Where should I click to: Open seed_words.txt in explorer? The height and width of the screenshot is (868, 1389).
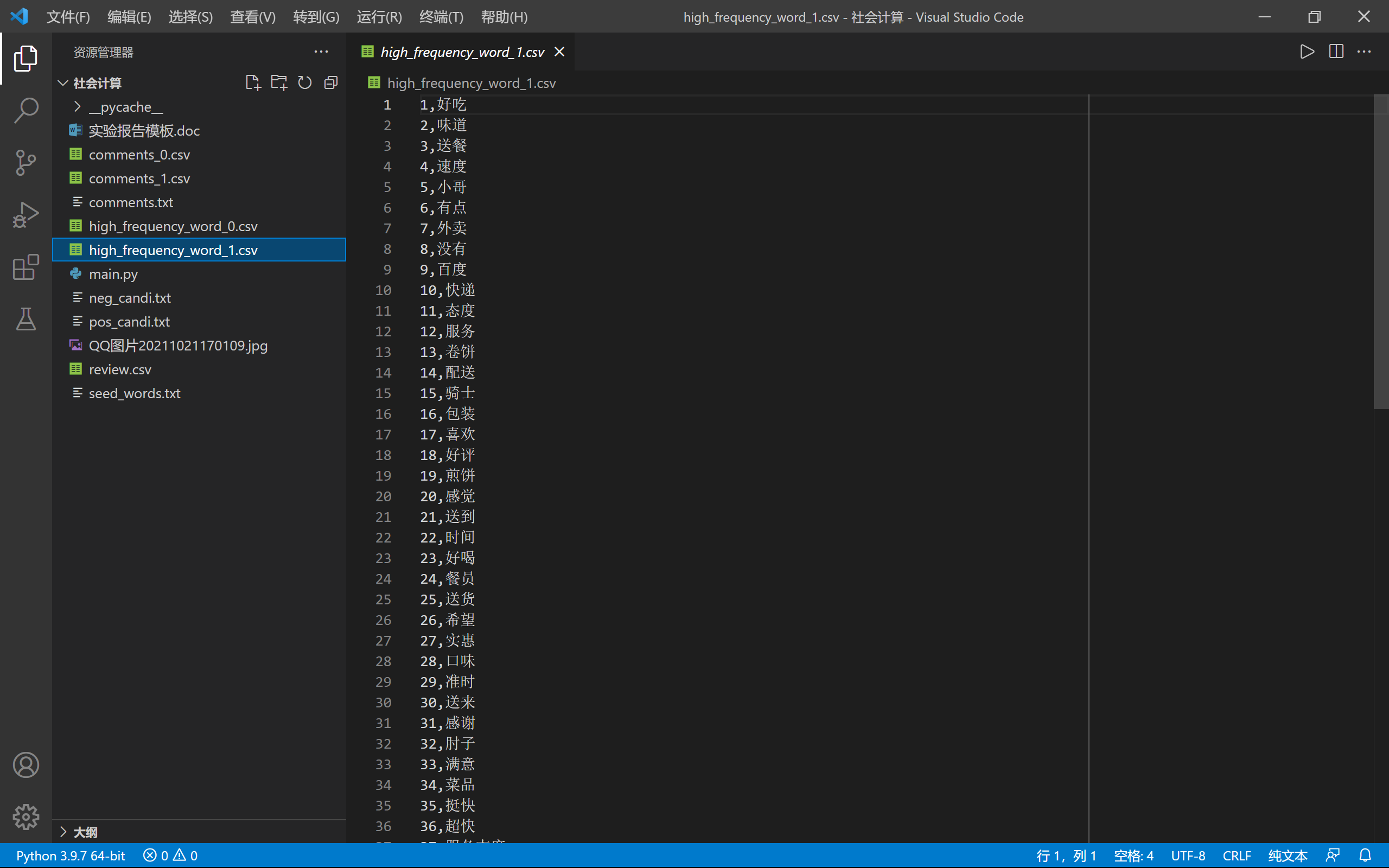pos(199,393)
